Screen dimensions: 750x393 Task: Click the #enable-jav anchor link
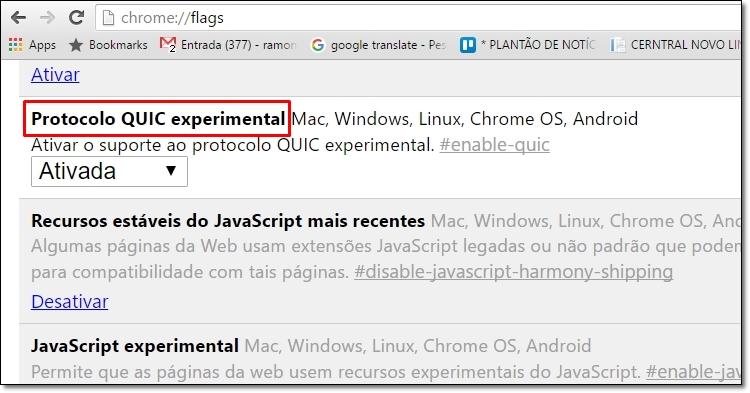pyautogui.click(x=693, y=371)
